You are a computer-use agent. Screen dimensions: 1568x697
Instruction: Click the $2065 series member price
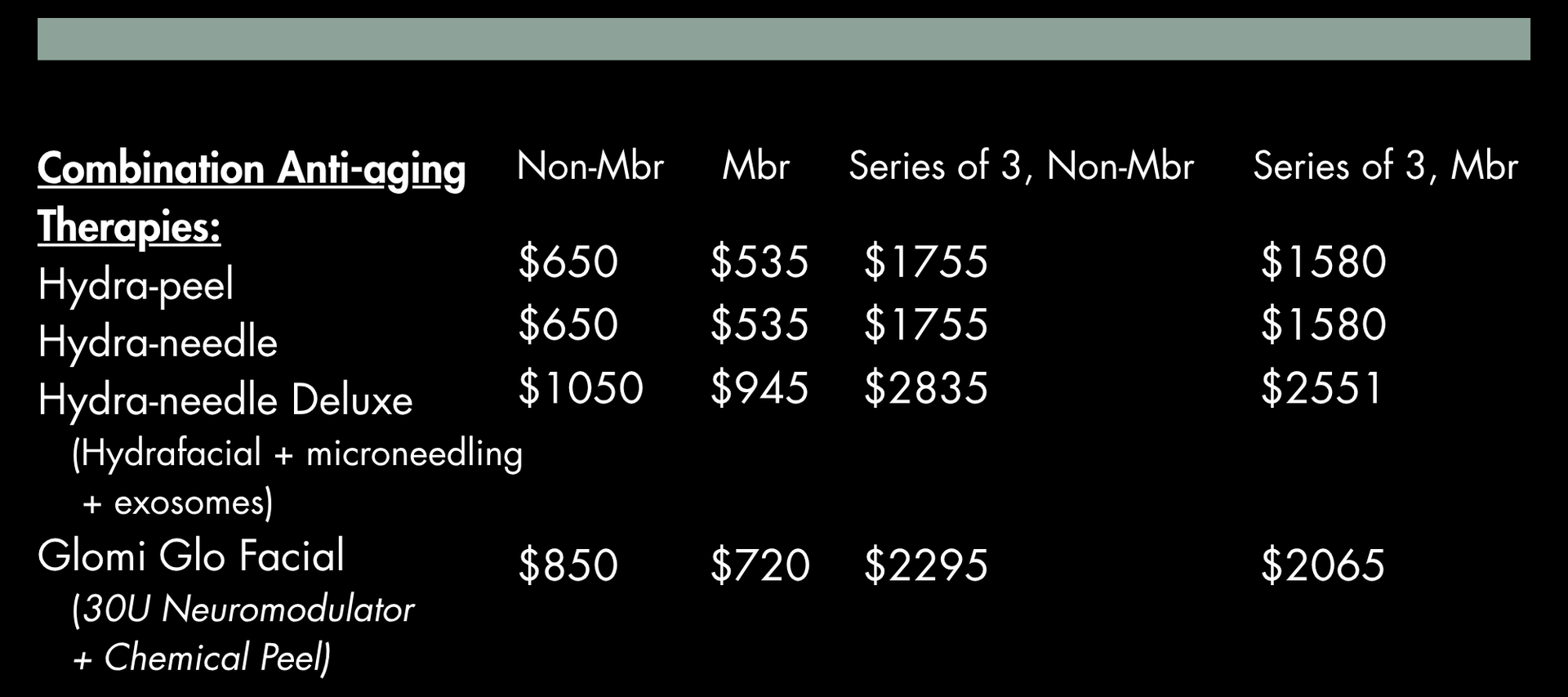(1323, 565)
